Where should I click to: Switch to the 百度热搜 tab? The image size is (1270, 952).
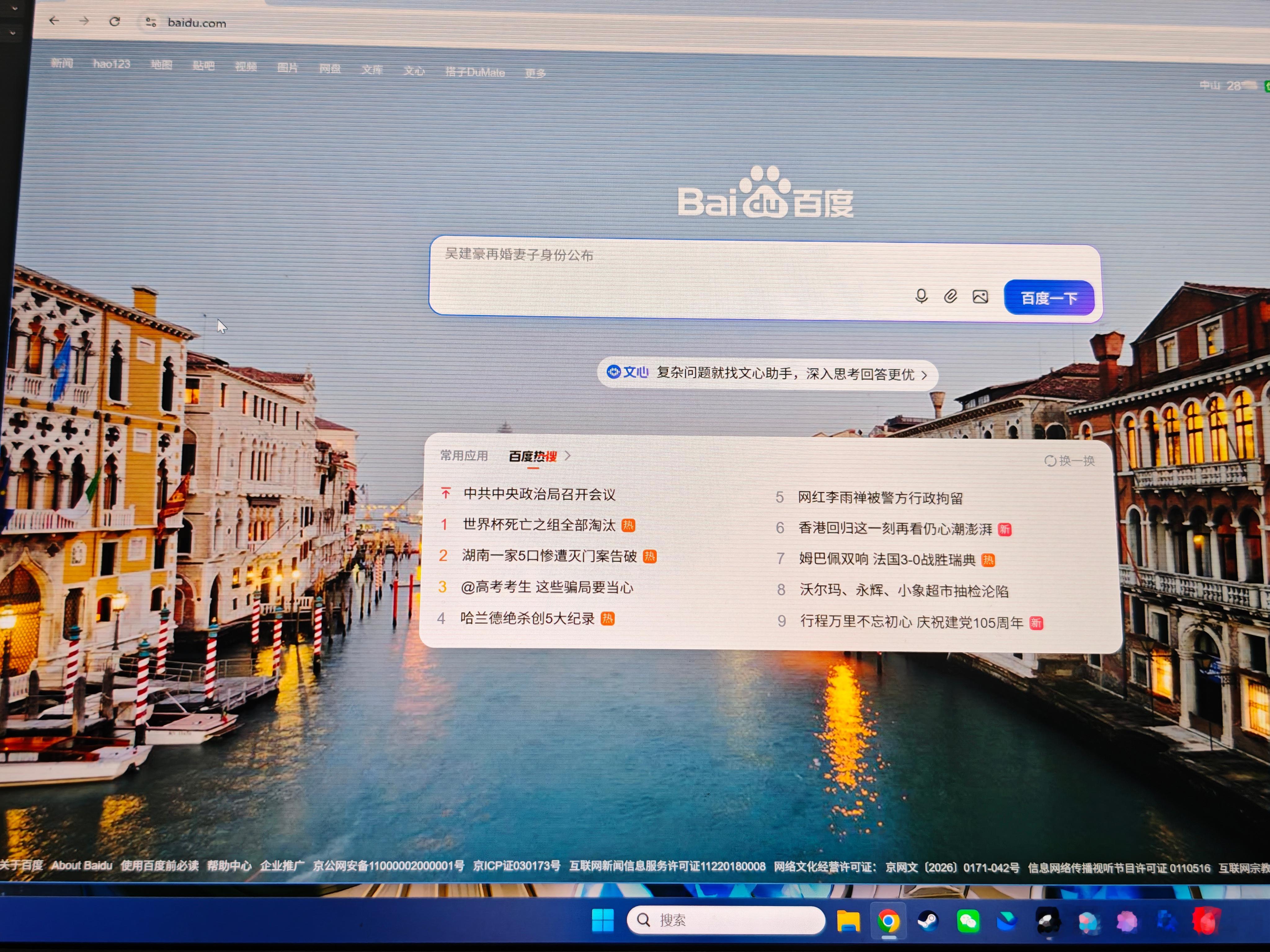click(x=533, y=456)
